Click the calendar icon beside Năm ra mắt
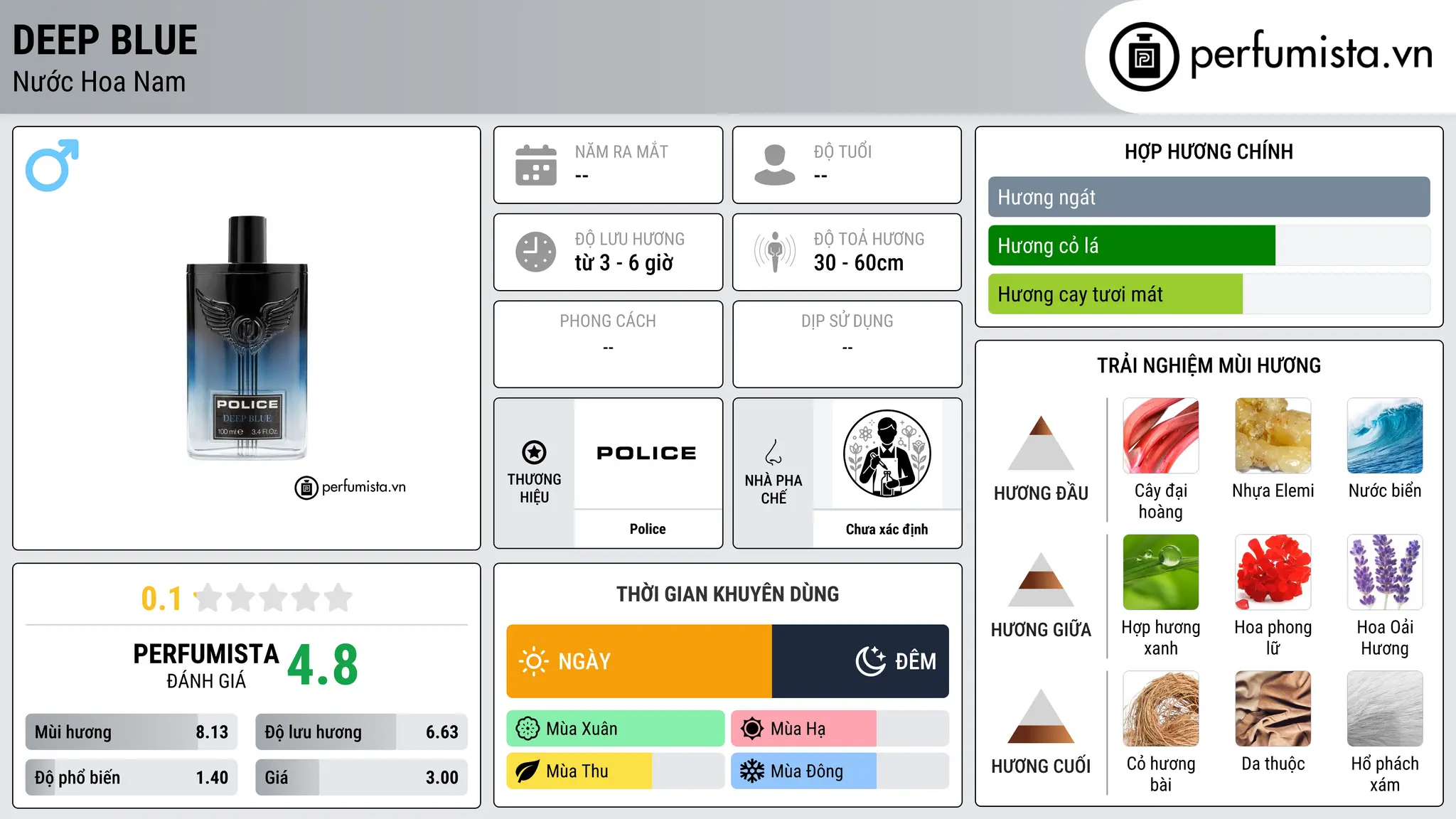Image resolution: width=1456 pixels, height=819 pixels. 536,165
